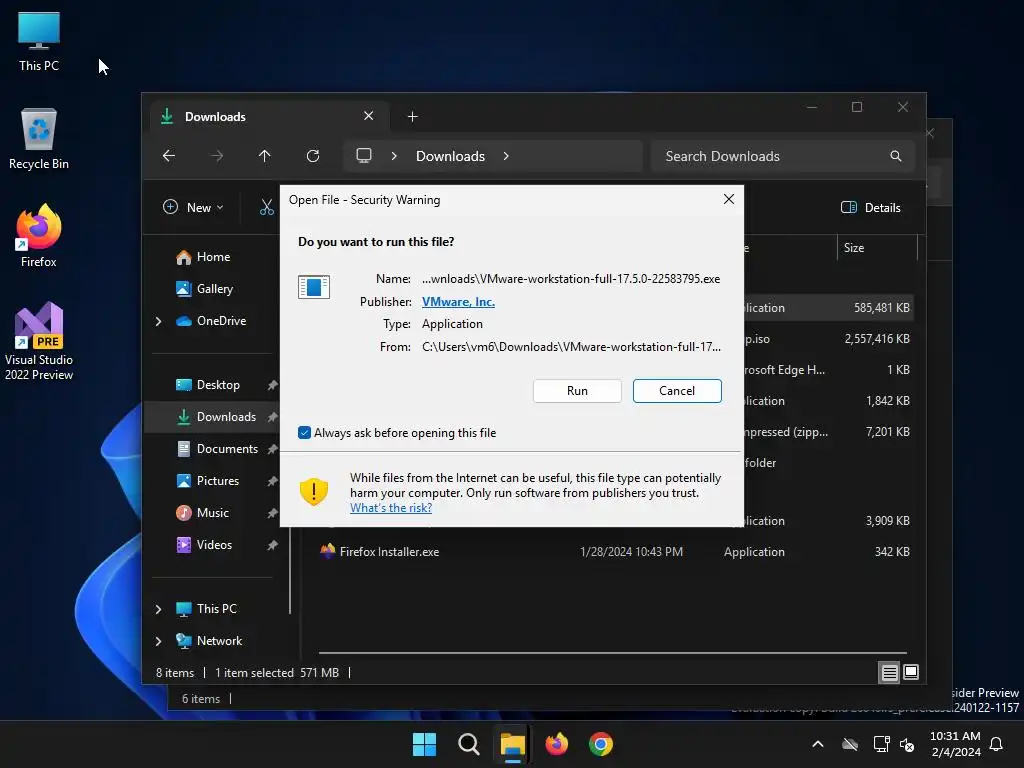
Task: Open the Windows Start menu
Action: [424, 744]
